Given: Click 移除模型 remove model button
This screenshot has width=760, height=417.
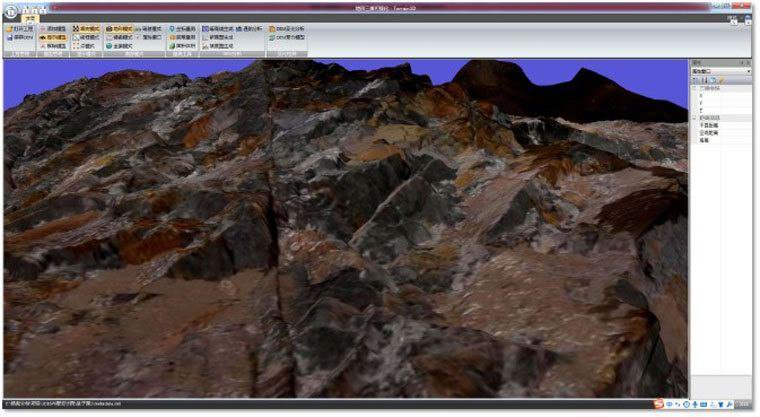Looking at the screenshot, I should click(x=53, y=46).
